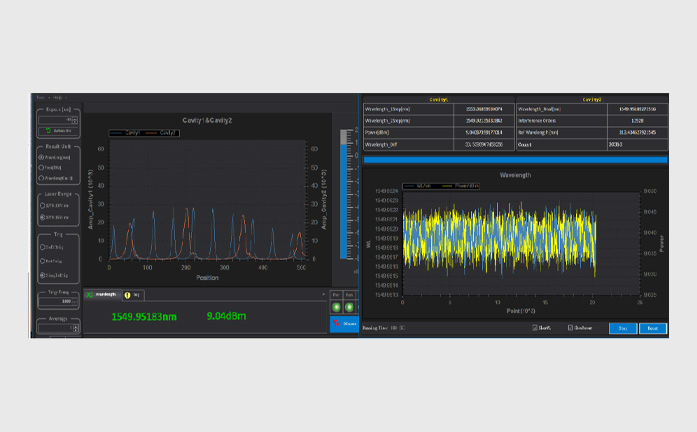Increase Average with the up arrow

point(76,327)
